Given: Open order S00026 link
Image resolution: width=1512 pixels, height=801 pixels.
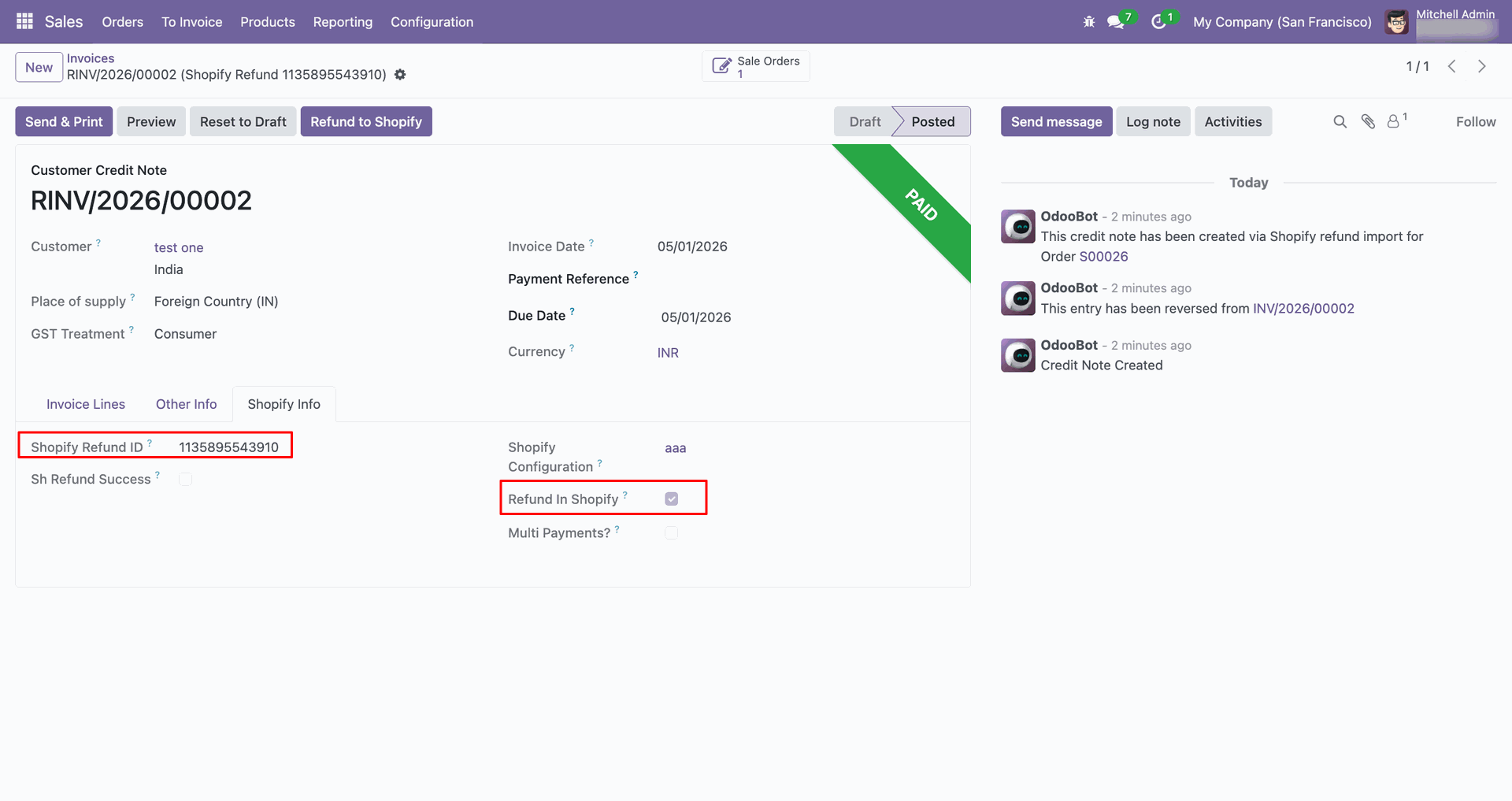Looking at the screenshot, I should [x=1103, y=256].
